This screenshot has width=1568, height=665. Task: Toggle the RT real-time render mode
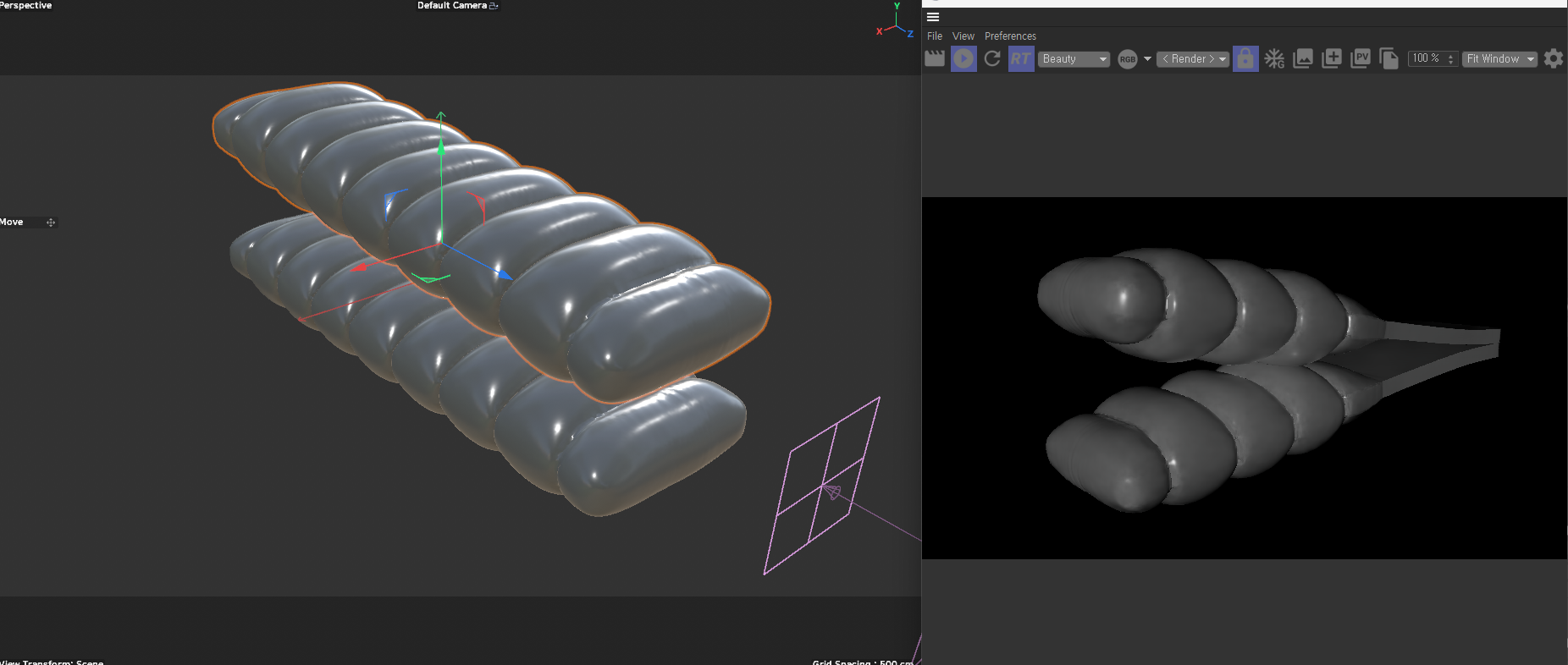(x=1021, y=58)
